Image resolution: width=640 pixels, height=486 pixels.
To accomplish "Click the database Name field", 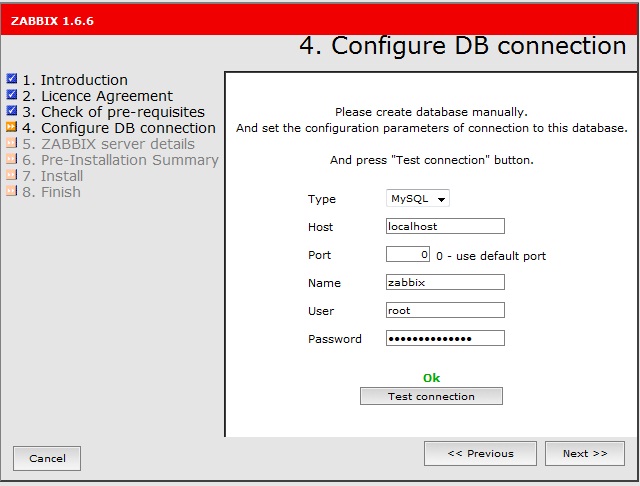I will point(445,283).
